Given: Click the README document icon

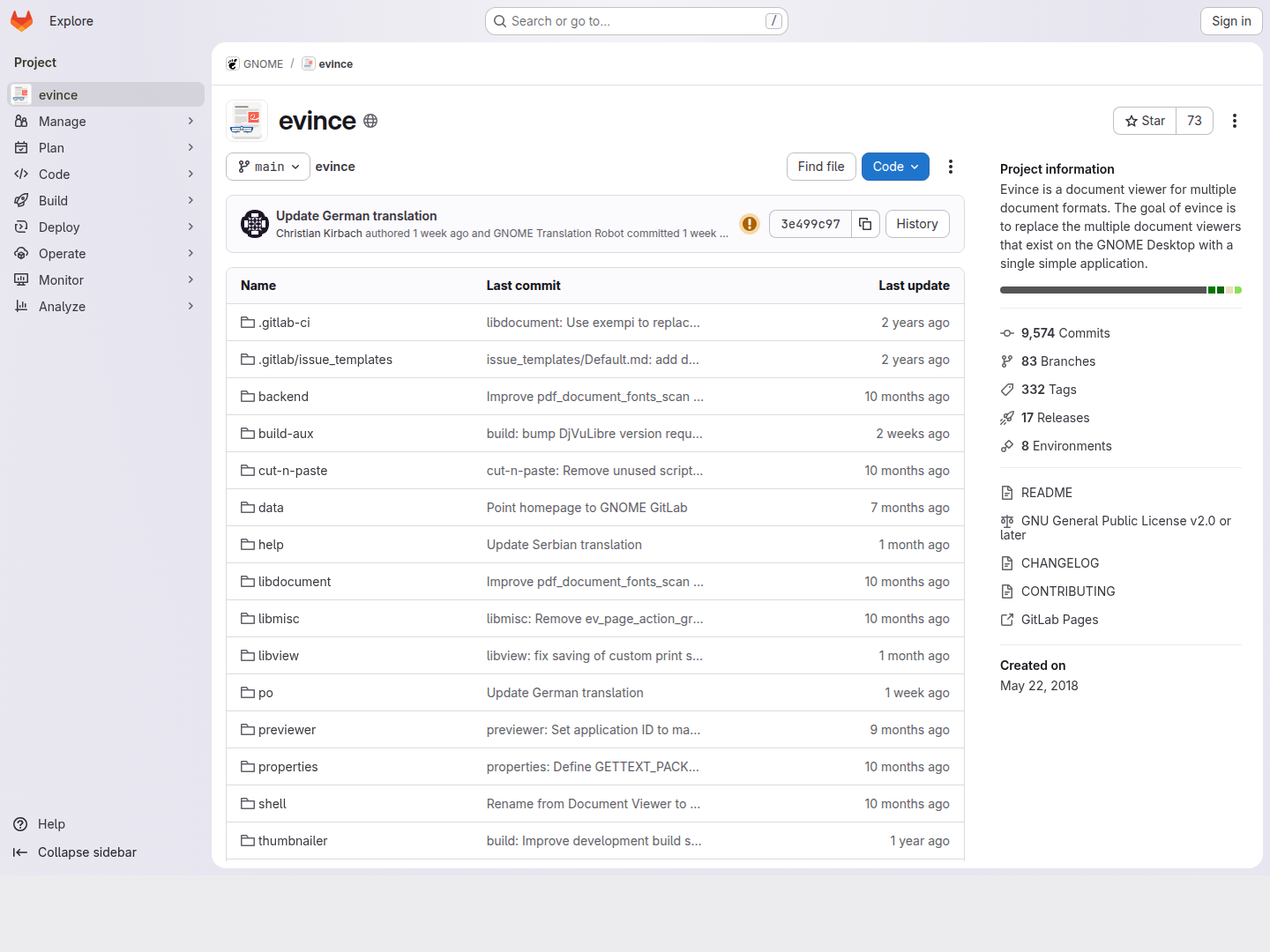Looking at the screenshot, I should [1007, 493].
